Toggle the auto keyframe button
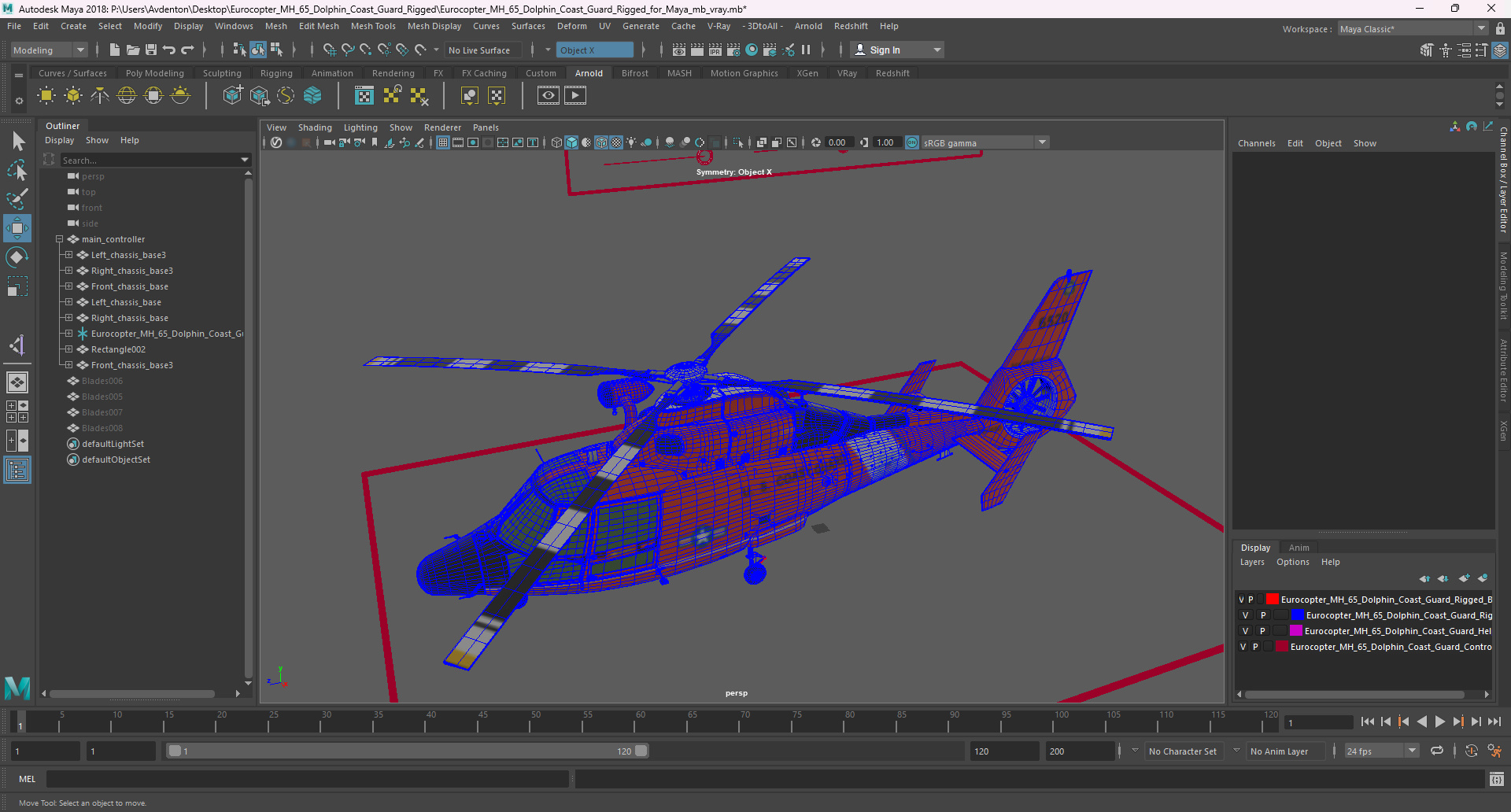Screen dimensions: 1511x812 [1471, 751]
